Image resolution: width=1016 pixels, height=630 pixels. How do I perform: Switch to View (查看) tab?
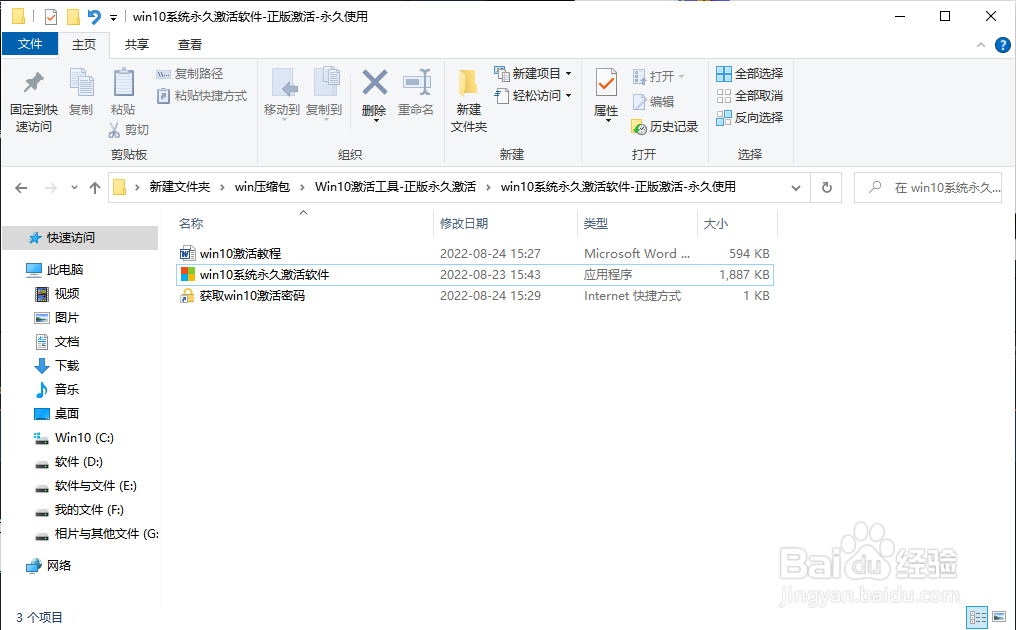(x=190, y=44)
